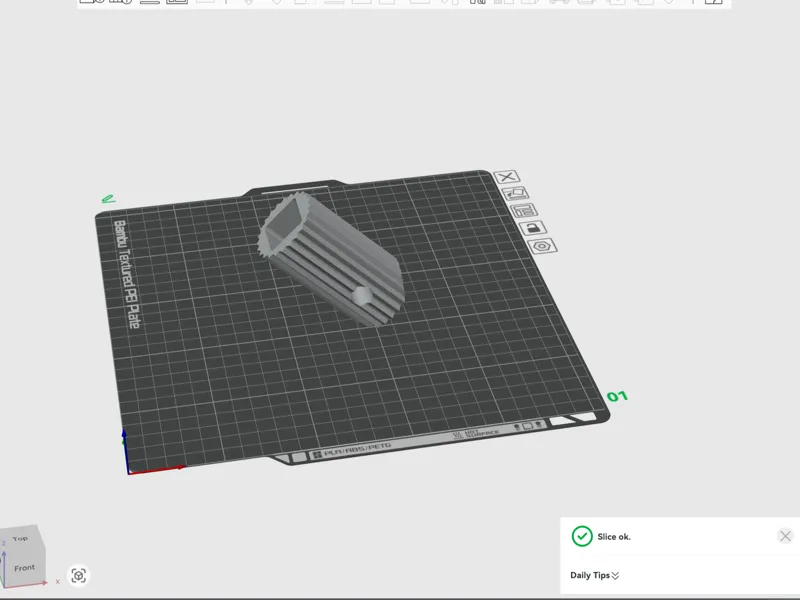Image resolution: width=800 pixels, height=600 pixels.
Task: Expand the Daily Tips chevron
Action: 615,576
